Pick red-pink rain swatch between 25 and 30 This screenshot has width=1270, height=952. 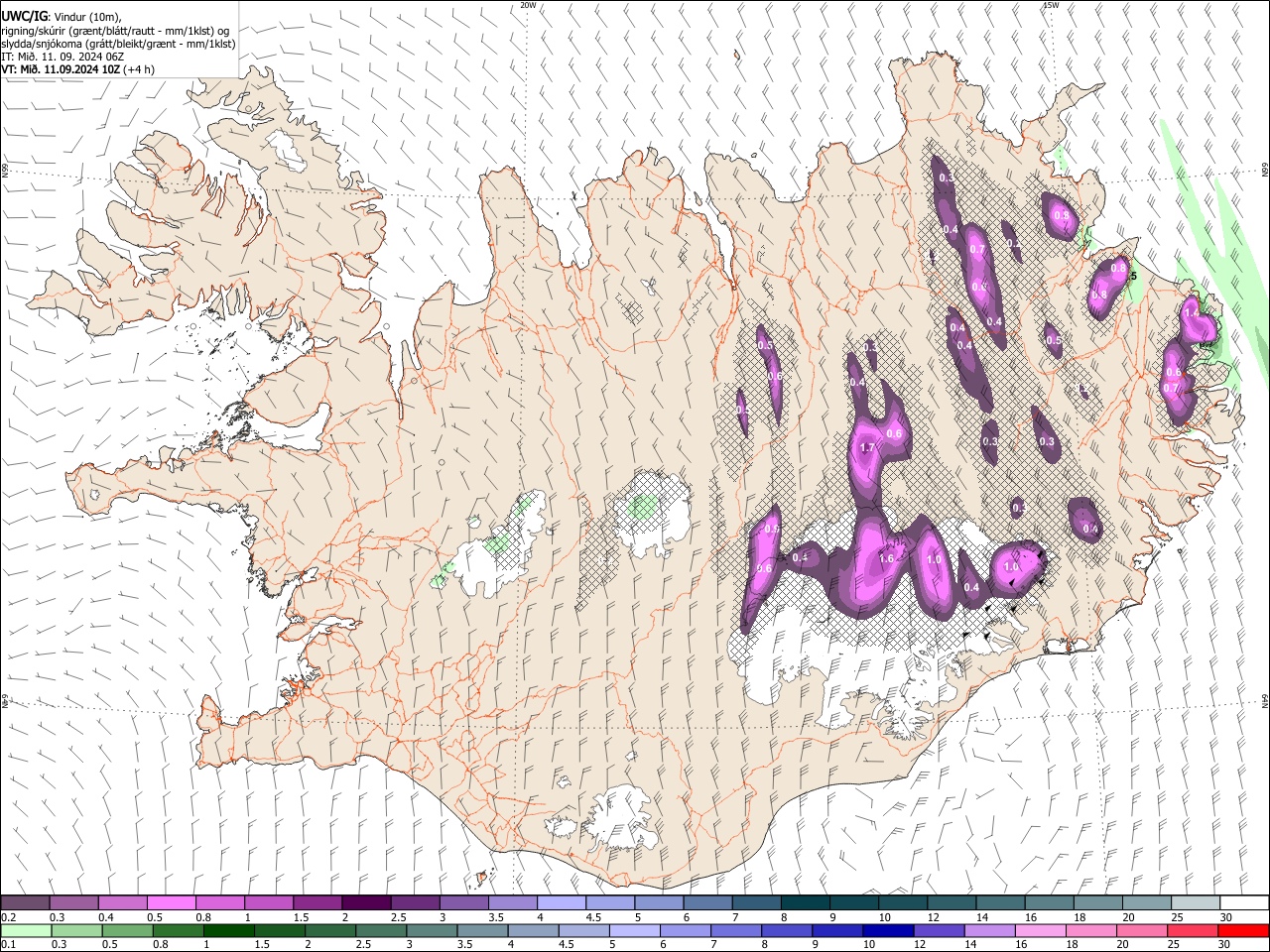(1193, 931)
